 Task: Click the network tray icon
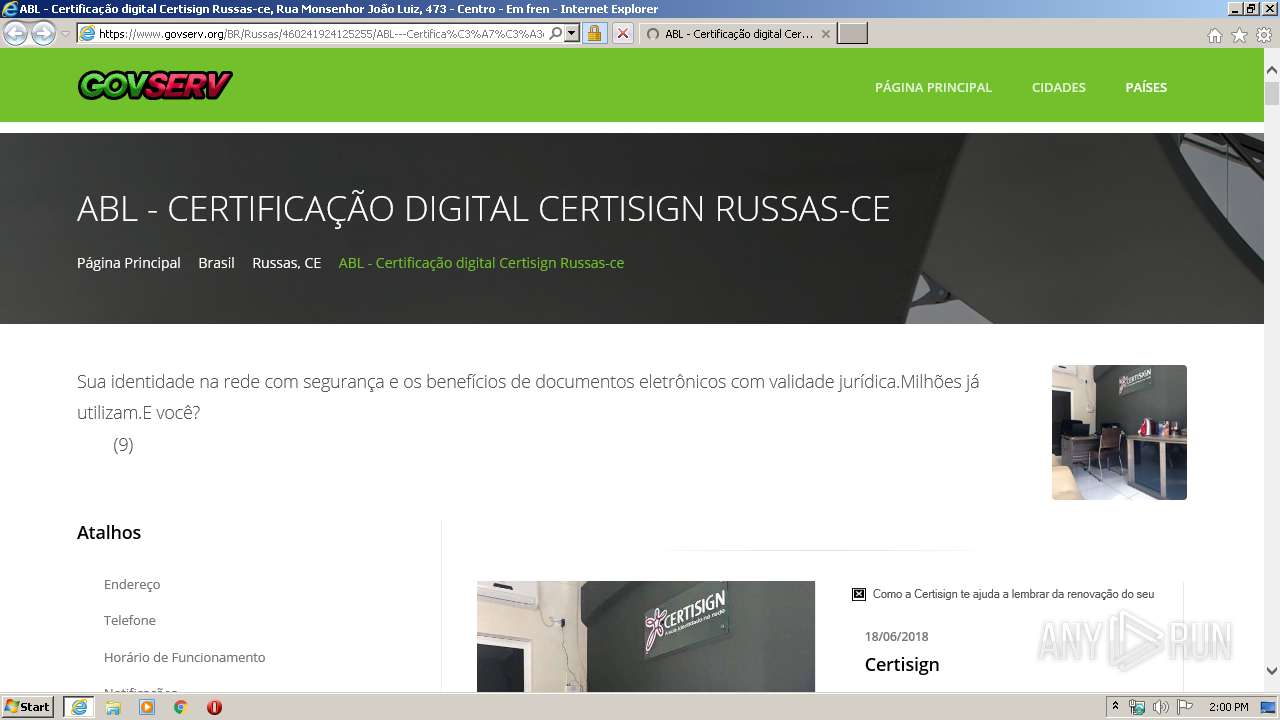[x=1137, y=707]
